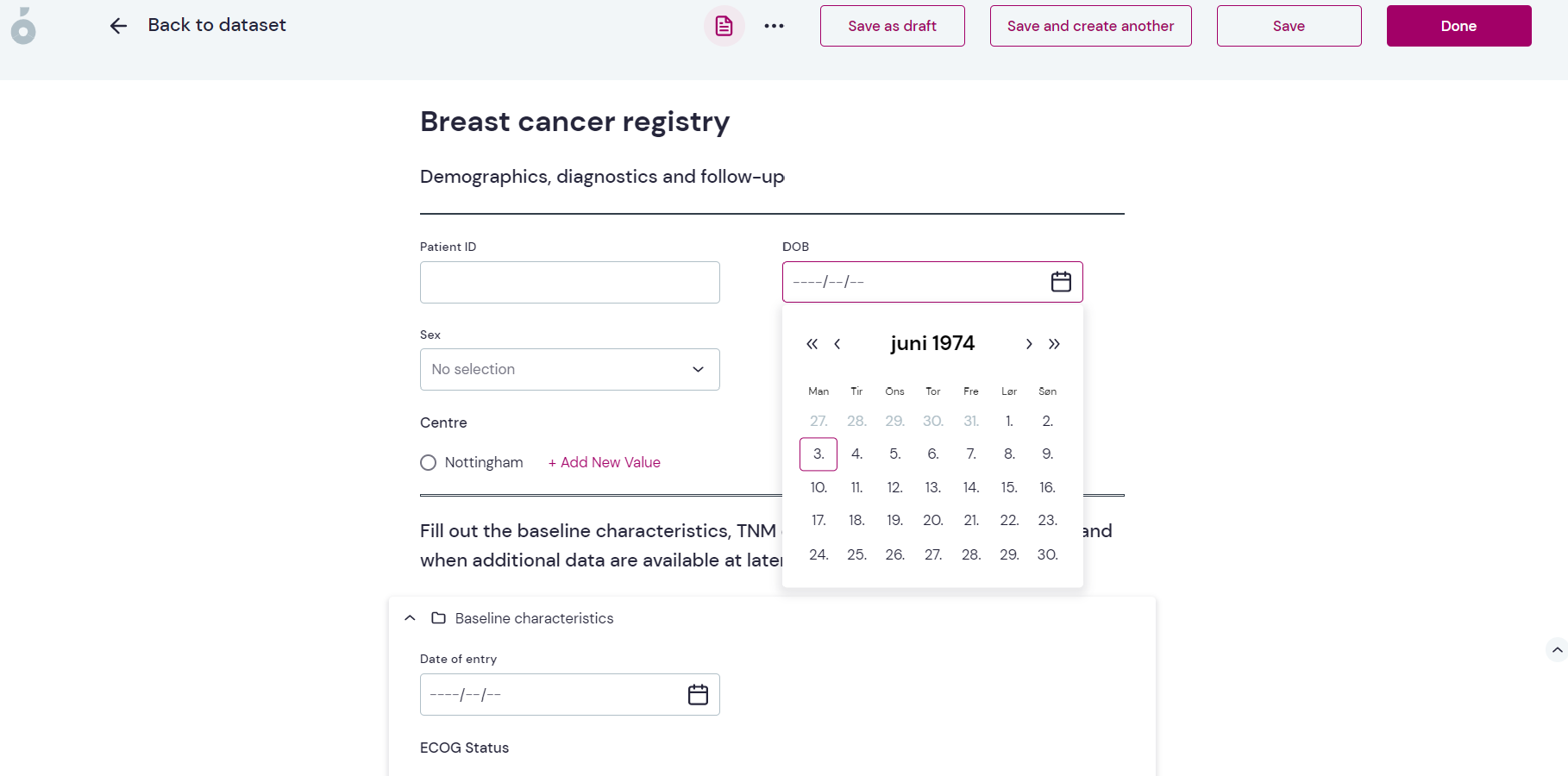Screen dimensions: 1568x776
Task: Pick the highlighted date 3 June
Action: click(x=818, y=454)
